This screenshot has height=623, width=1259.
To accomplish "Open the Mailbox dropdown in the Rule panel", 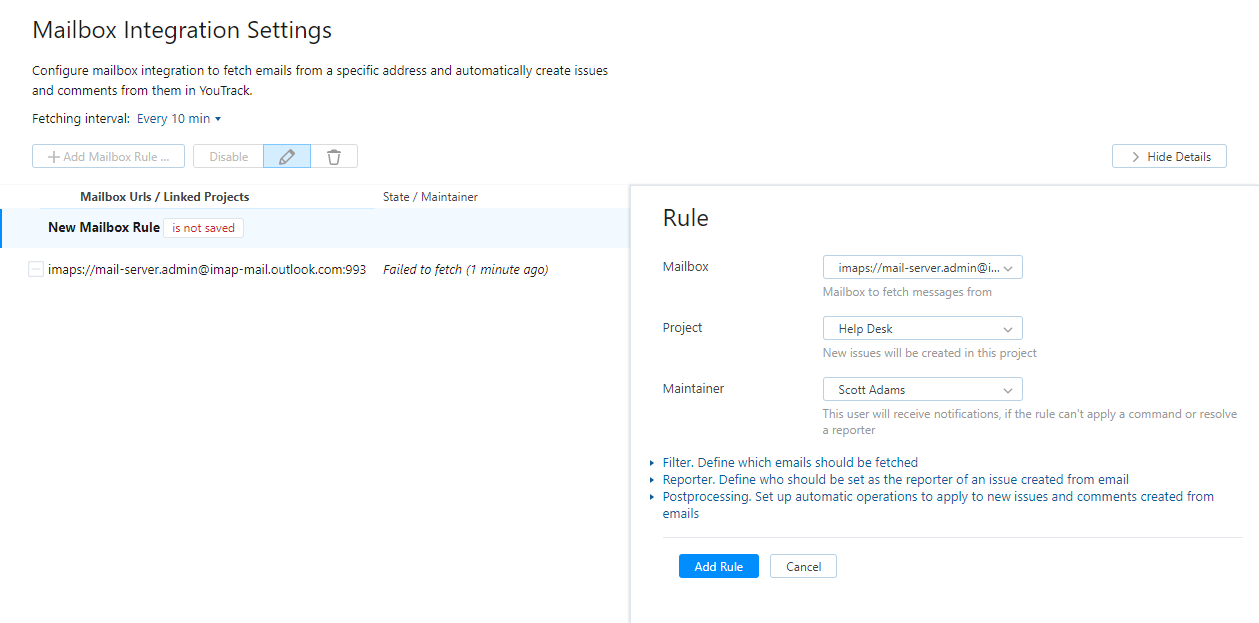I will tap(921, 267).
